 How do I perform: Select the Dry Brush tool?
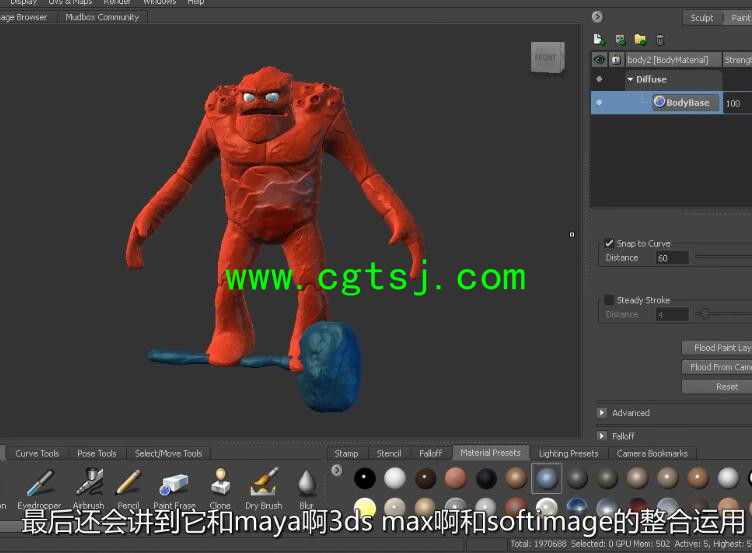[263, 488]
